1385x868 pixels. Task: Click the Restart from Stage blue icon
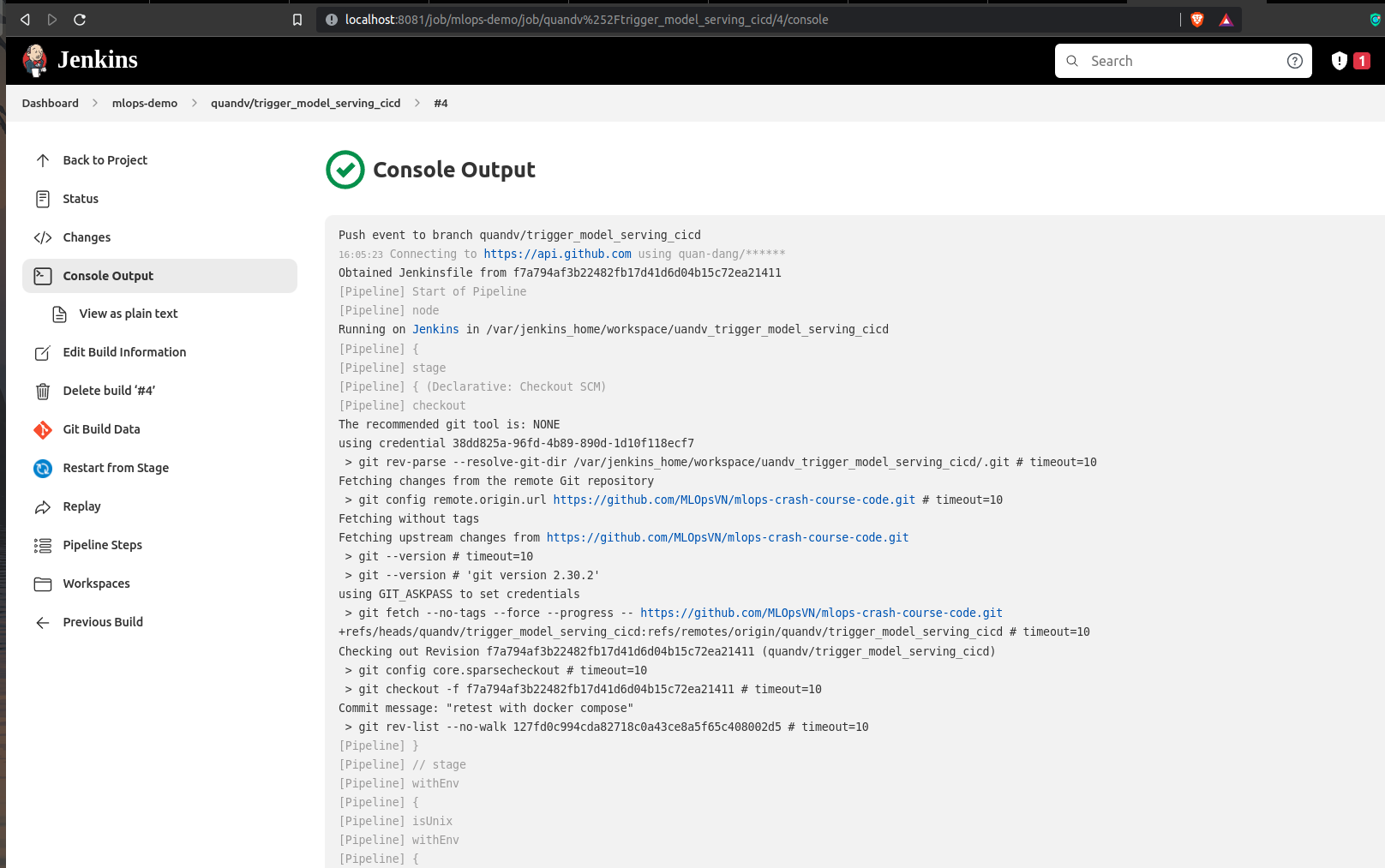43,468
